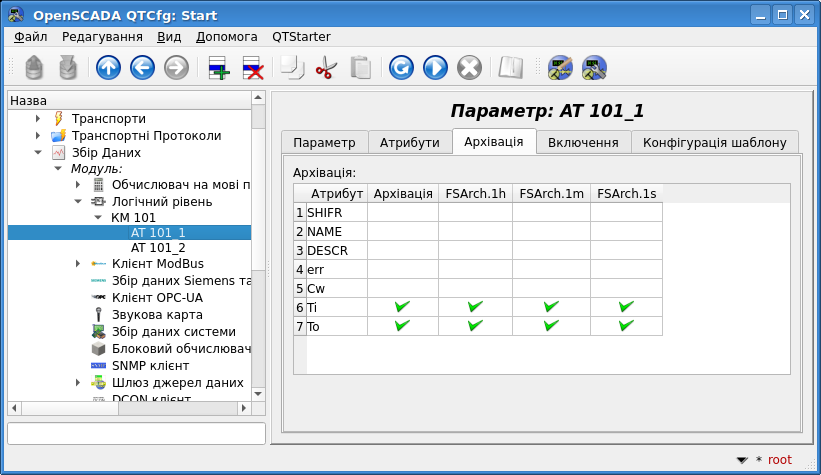Click the delete item icon with red cross
Image resolution: width=821 pixels, height=475 pixels.
pos(253,68)
